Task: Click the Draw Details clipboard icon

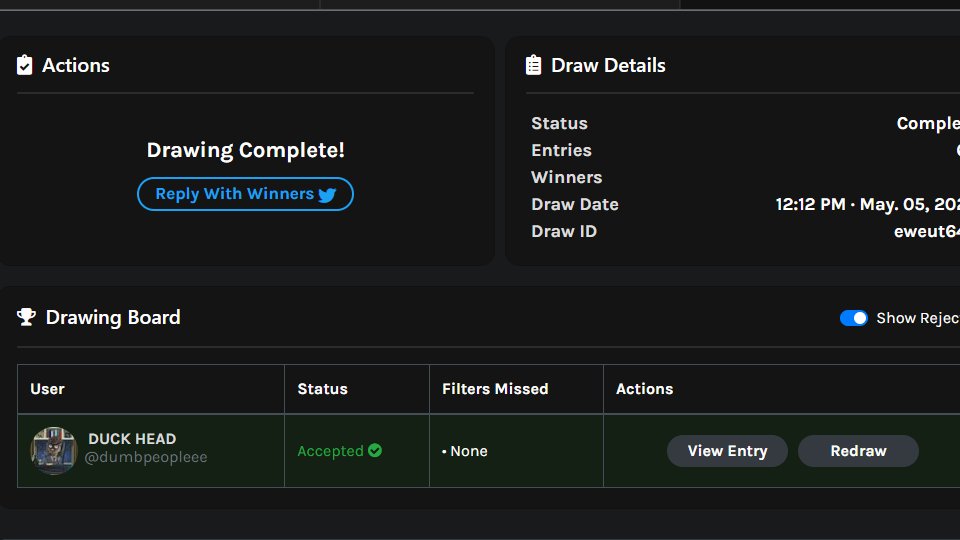Action: pos(533,65)
